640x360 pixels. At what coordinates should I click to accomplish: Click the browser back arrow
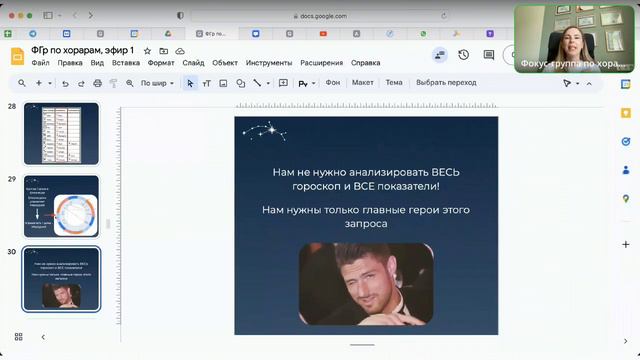click(75, 16)
